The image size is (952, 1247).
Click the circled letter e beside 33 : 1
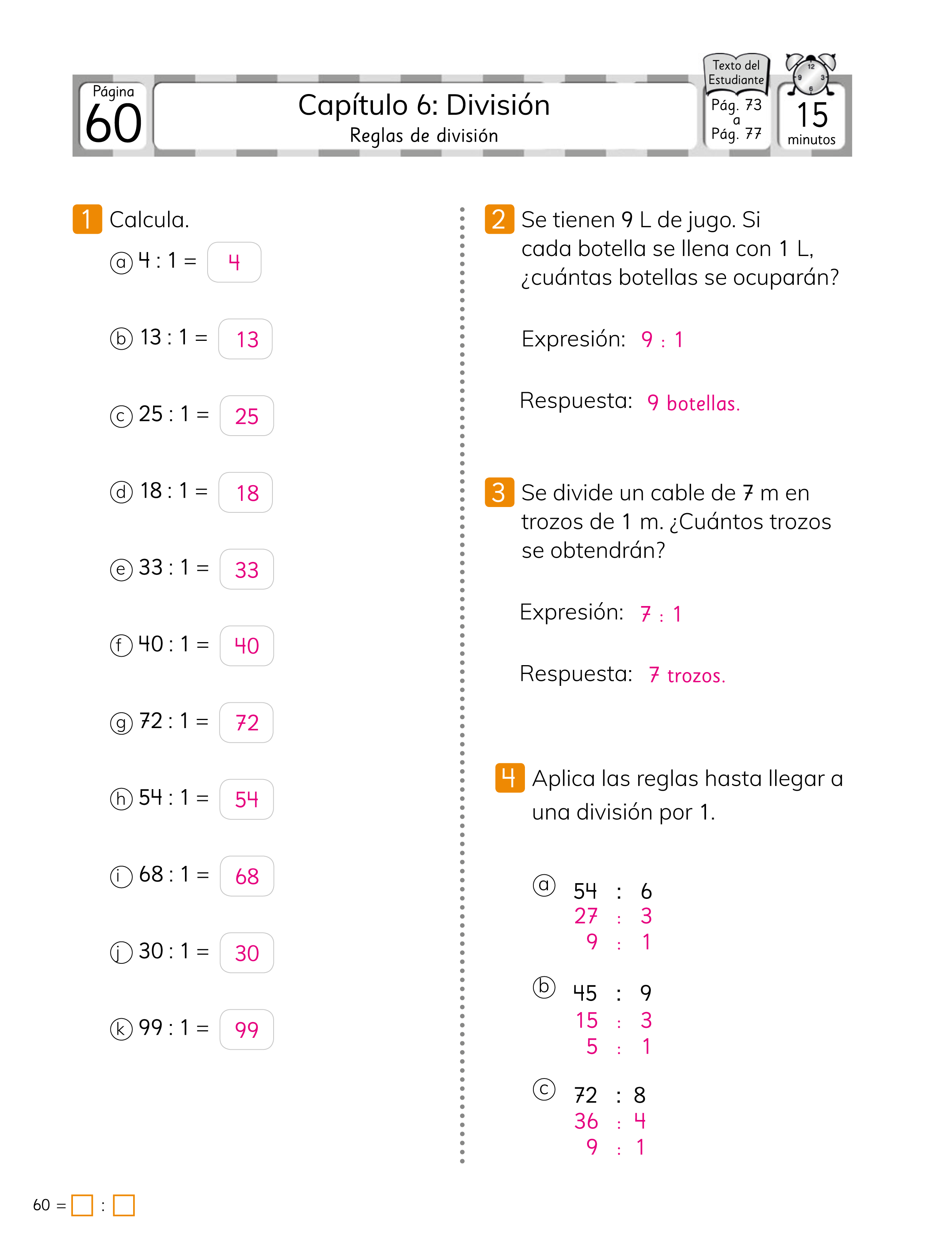pos(121,569)
